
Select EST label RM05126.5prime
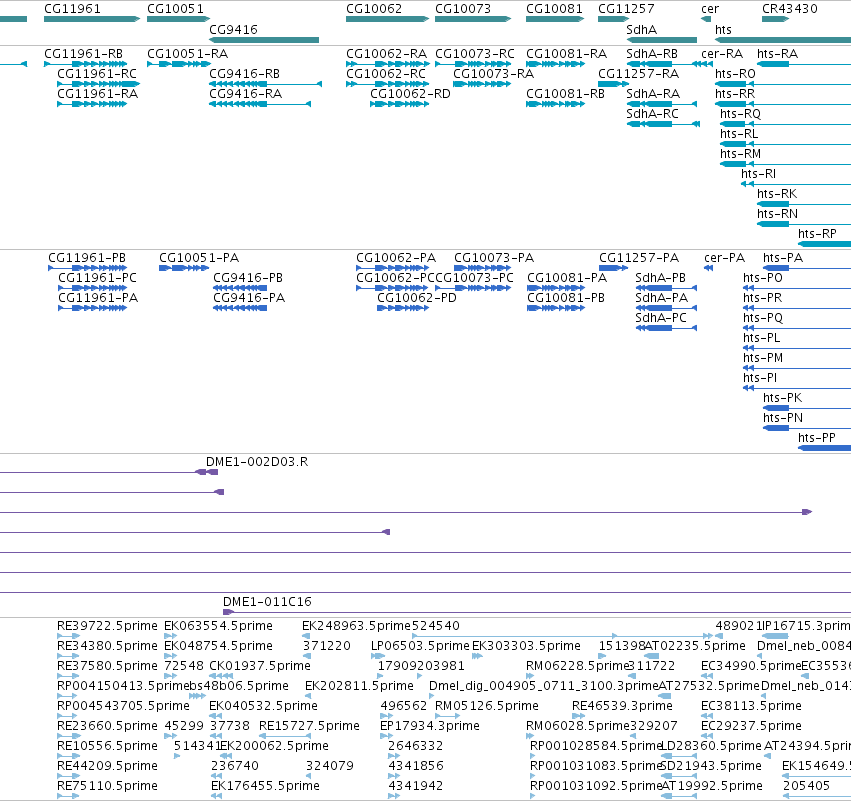point(487,706)
